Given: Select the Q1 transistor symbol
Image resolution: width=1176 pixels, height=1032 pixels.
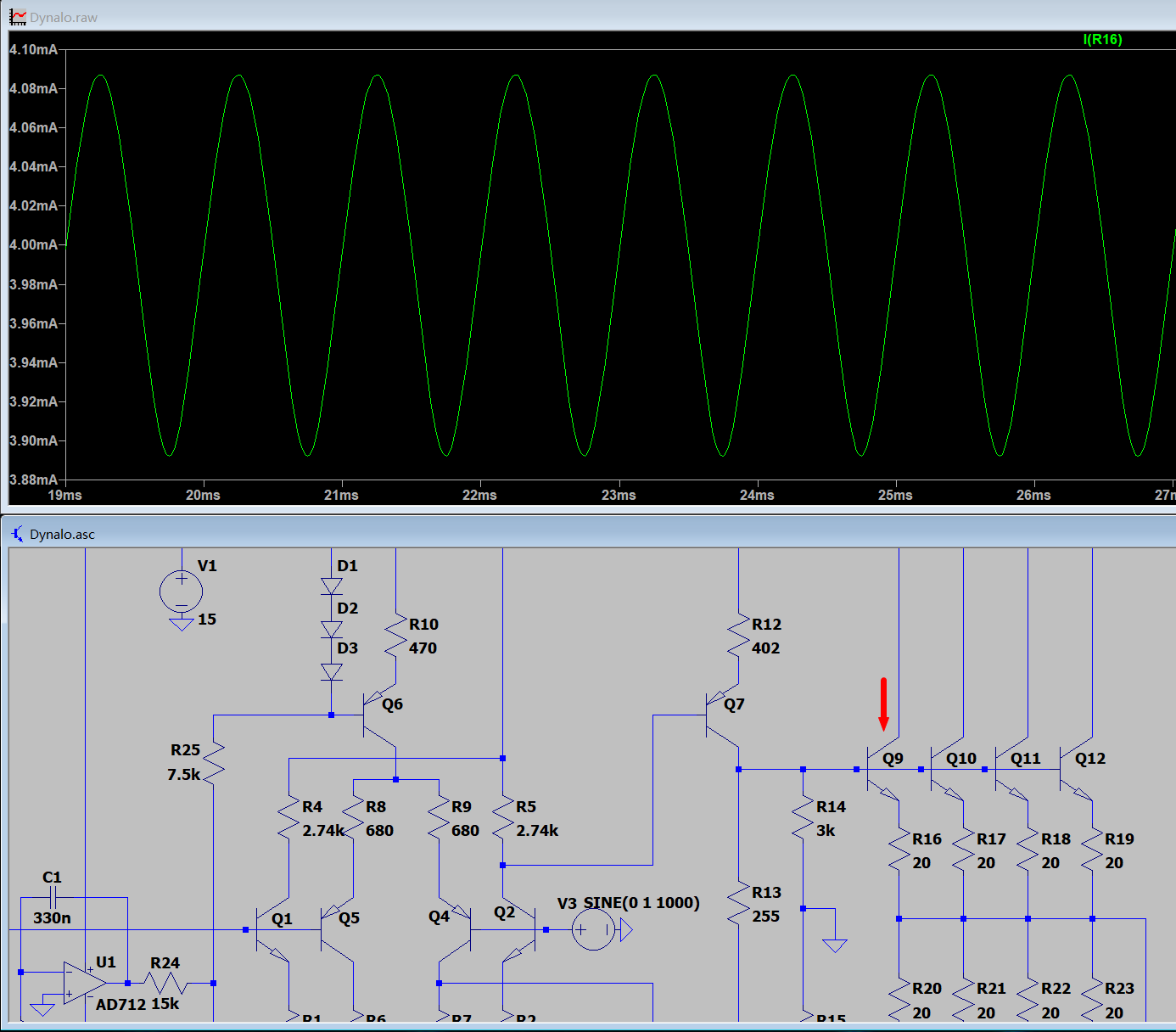Looking at the screenshot, I should [273, 929].
